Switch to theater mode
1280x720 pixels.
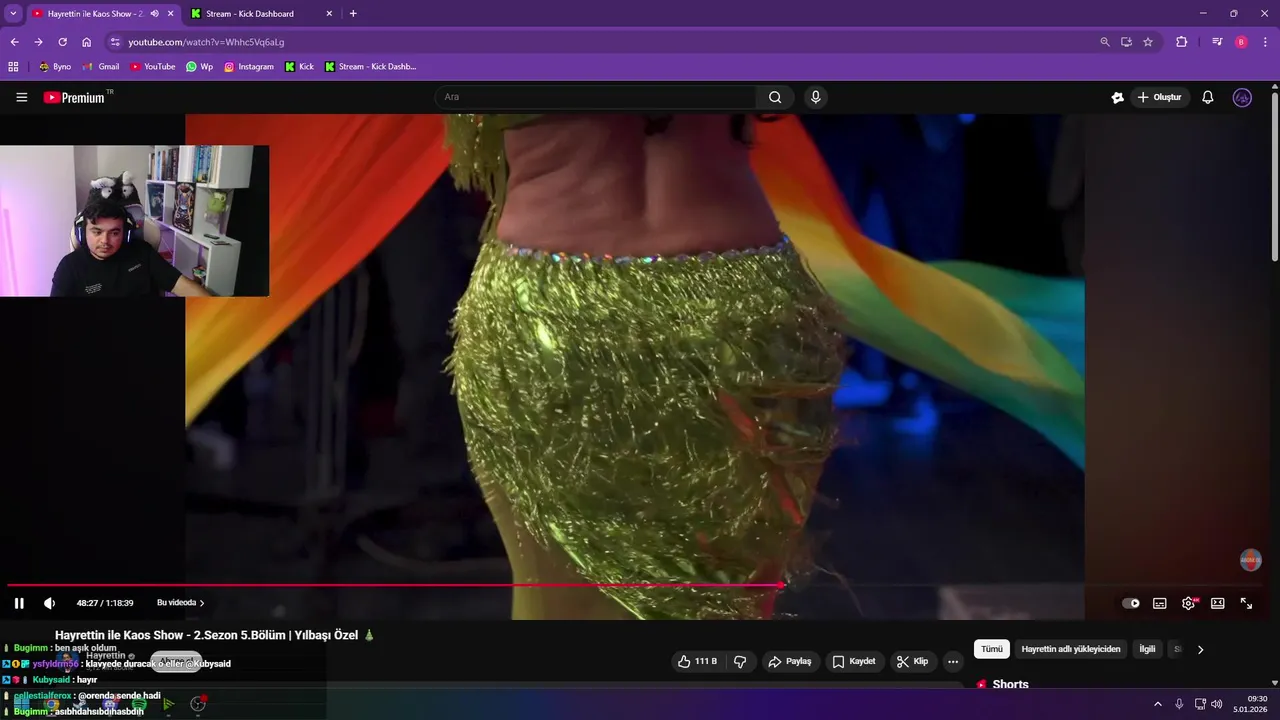click(1218, 603)
